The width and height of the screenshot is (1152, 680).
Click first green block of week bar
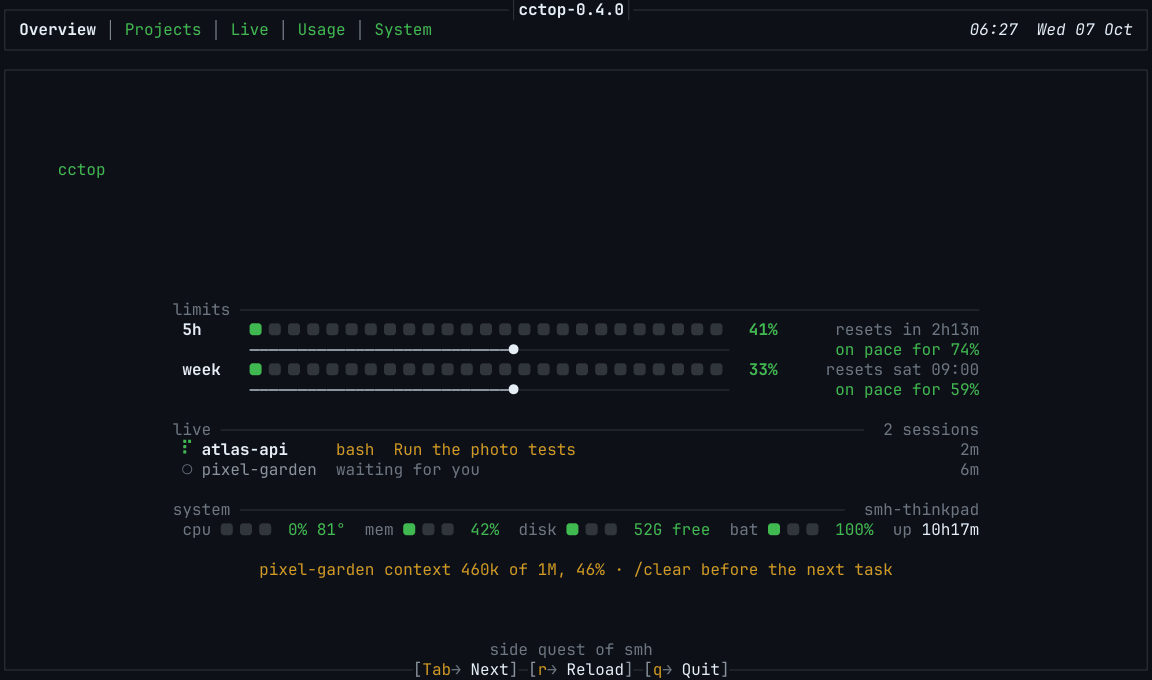tap(256, 369)
